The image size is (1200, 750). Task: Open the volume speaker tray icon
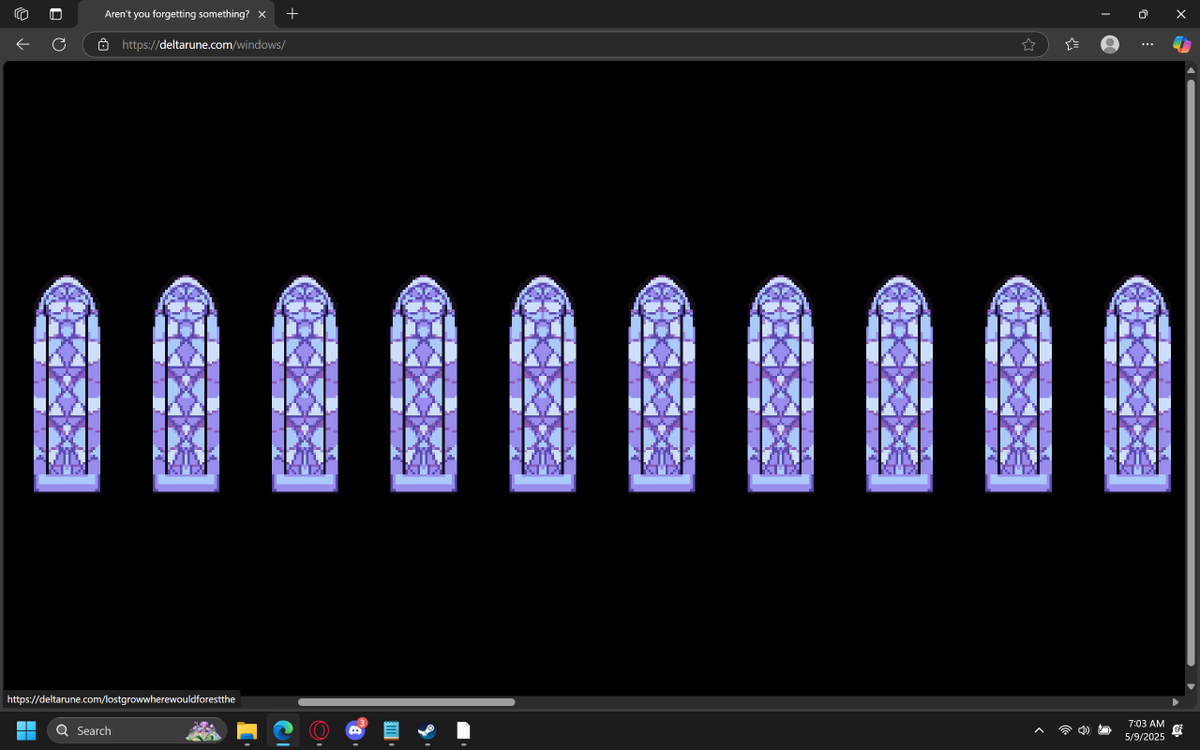tap(1084, 731)
